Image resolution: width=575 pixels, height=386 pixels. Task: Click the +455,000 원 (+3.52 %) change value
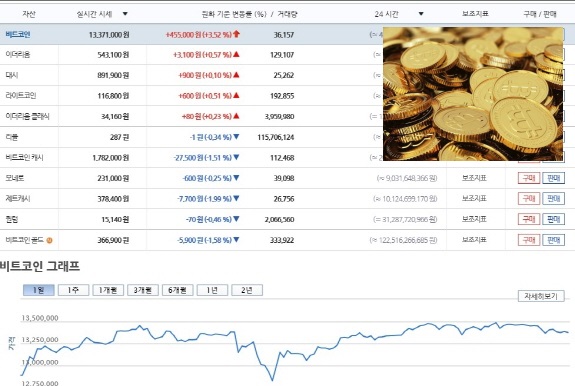(198, 35)
